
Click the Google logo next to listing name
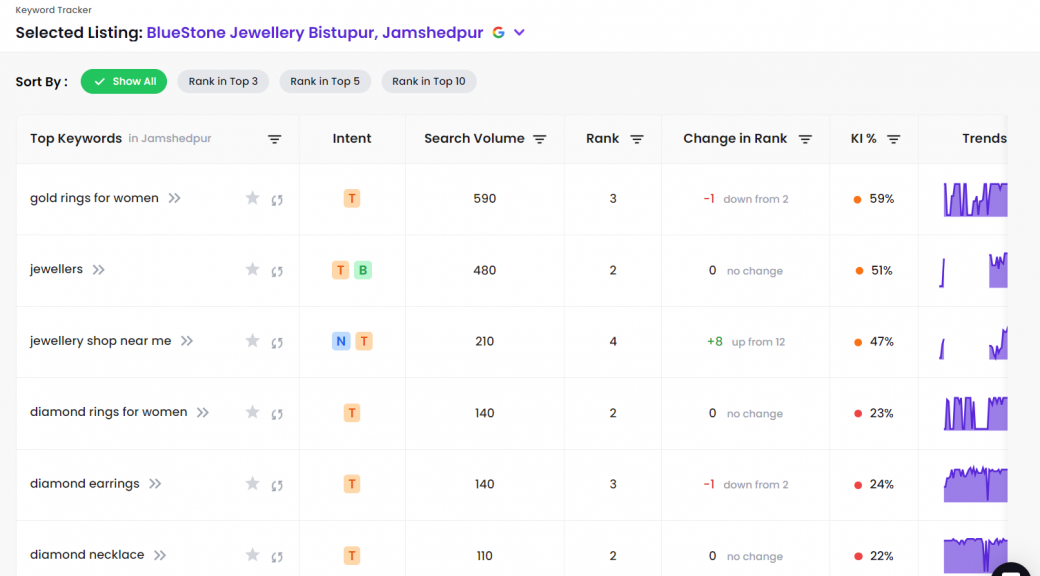pos(498,33)
